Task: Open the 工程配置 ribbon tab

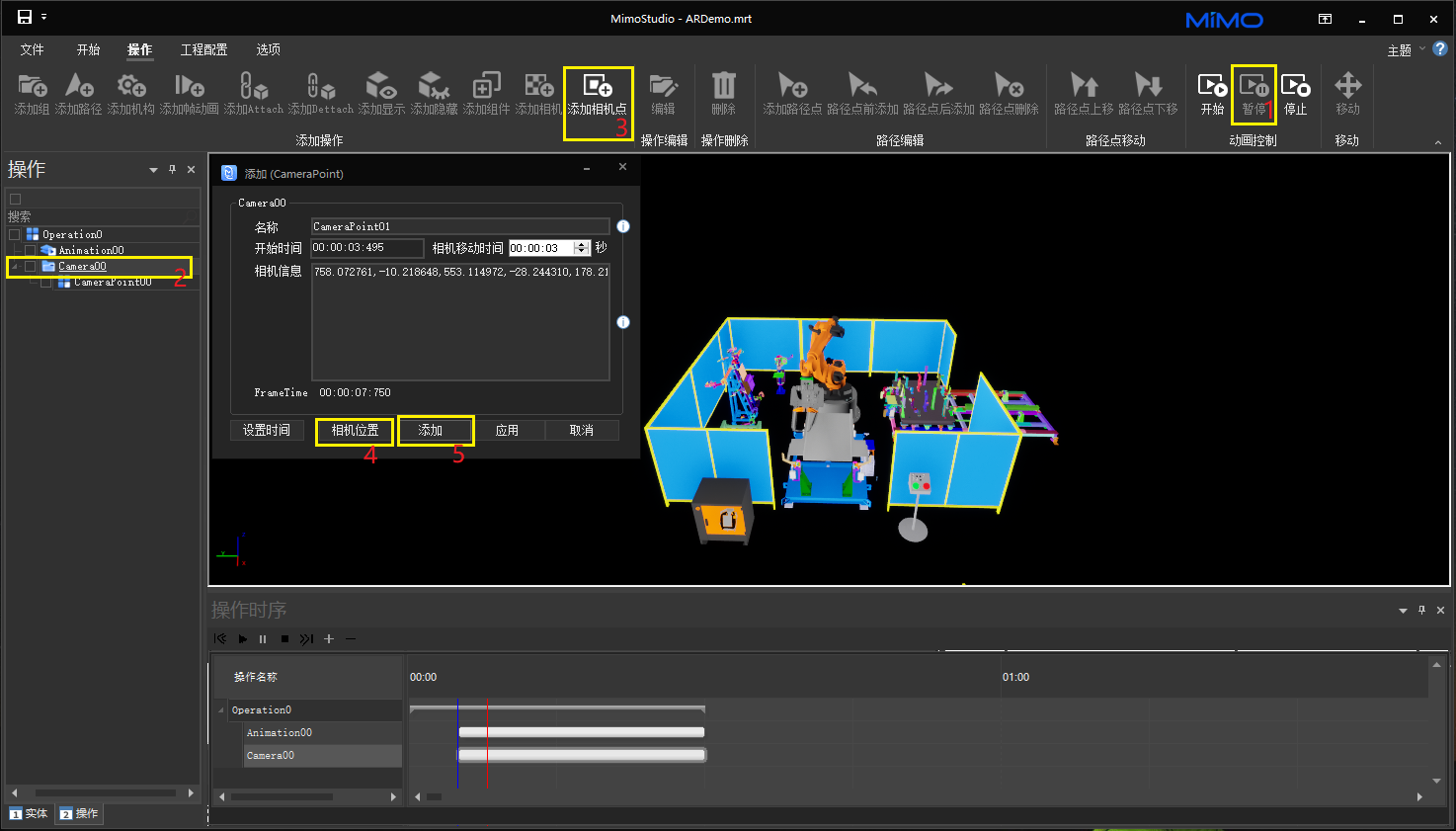Action: click(203, 49)
